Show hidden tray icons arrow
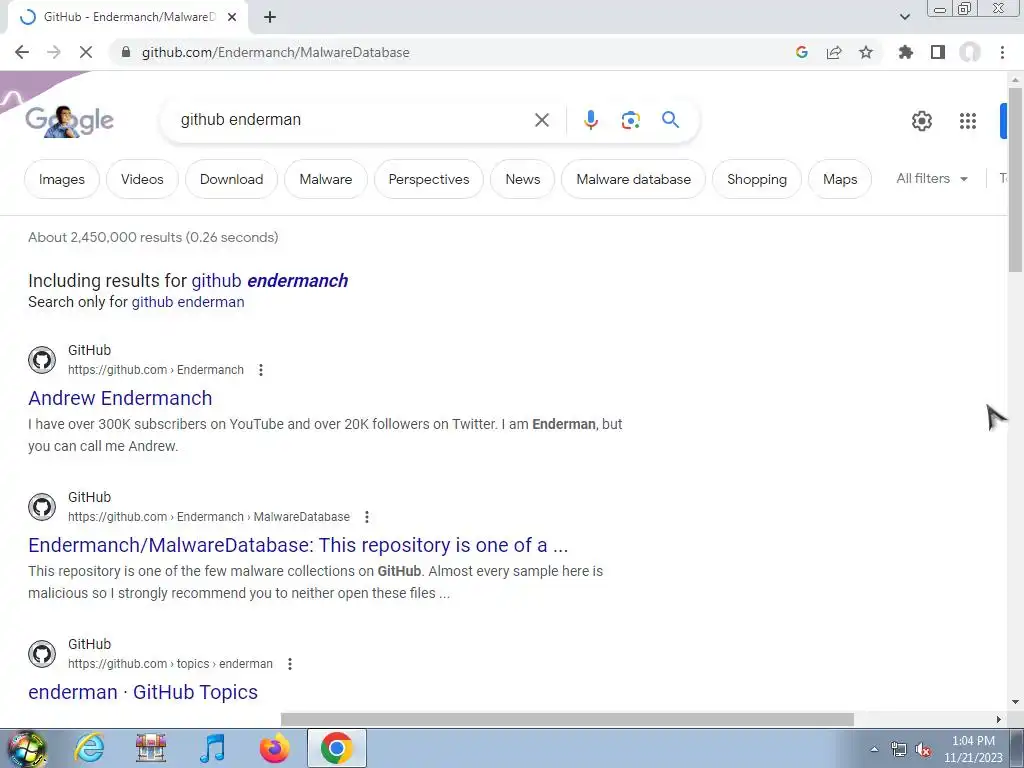1024x768 pixels. click(874, 749)
